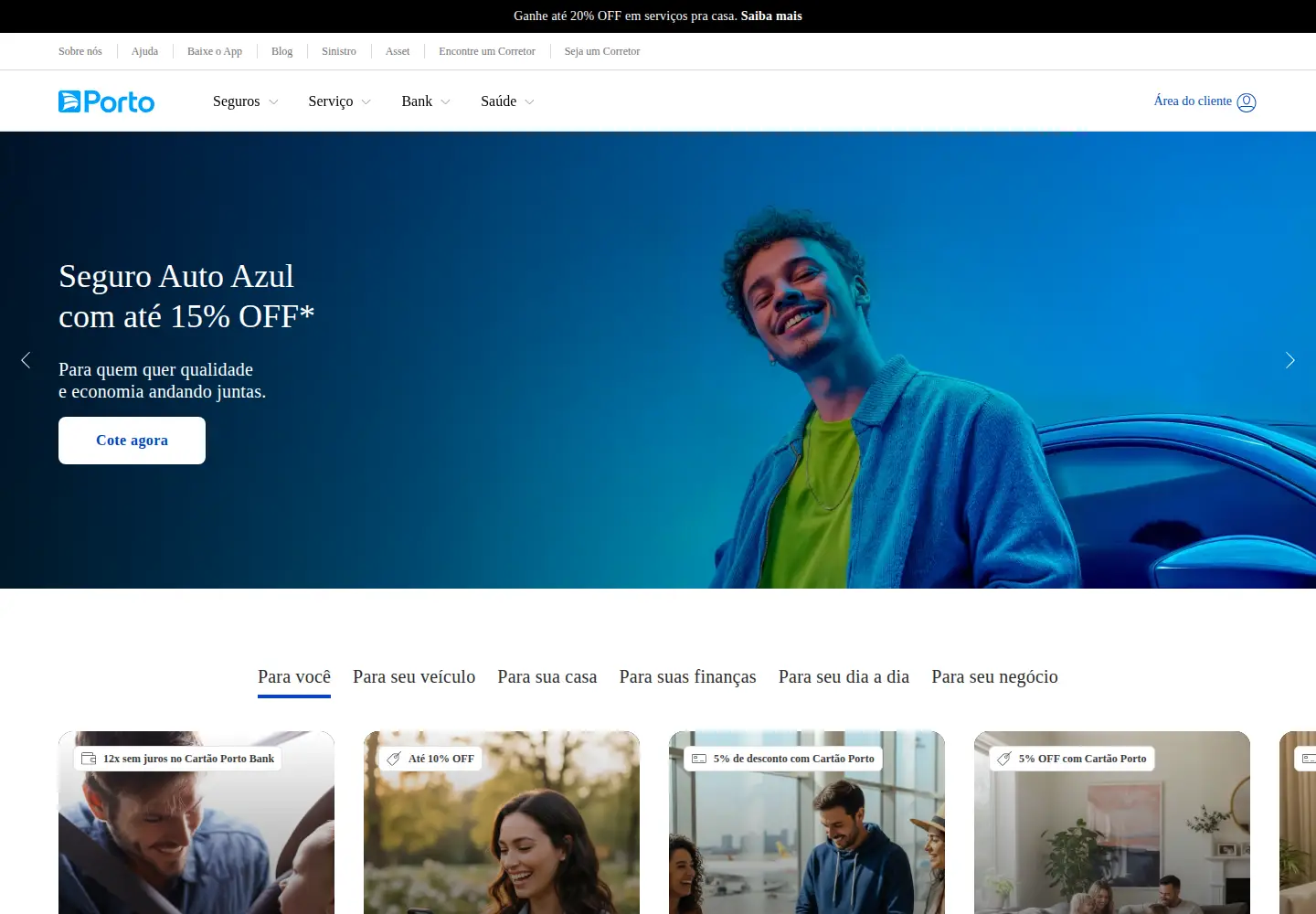Open Encontre um Corretor link
This screenshot has height=914, width=1316.
487,51
